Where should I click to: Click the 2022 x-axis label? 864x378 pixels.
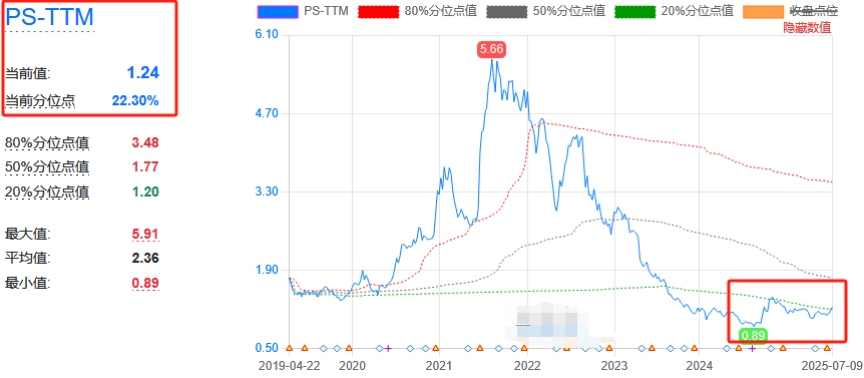coord(527,365)
